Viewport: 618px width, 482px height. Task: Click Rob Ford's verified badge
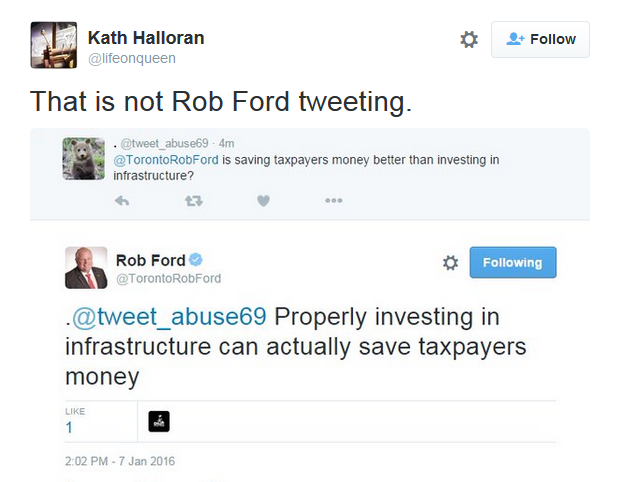(x=198, y=261)
